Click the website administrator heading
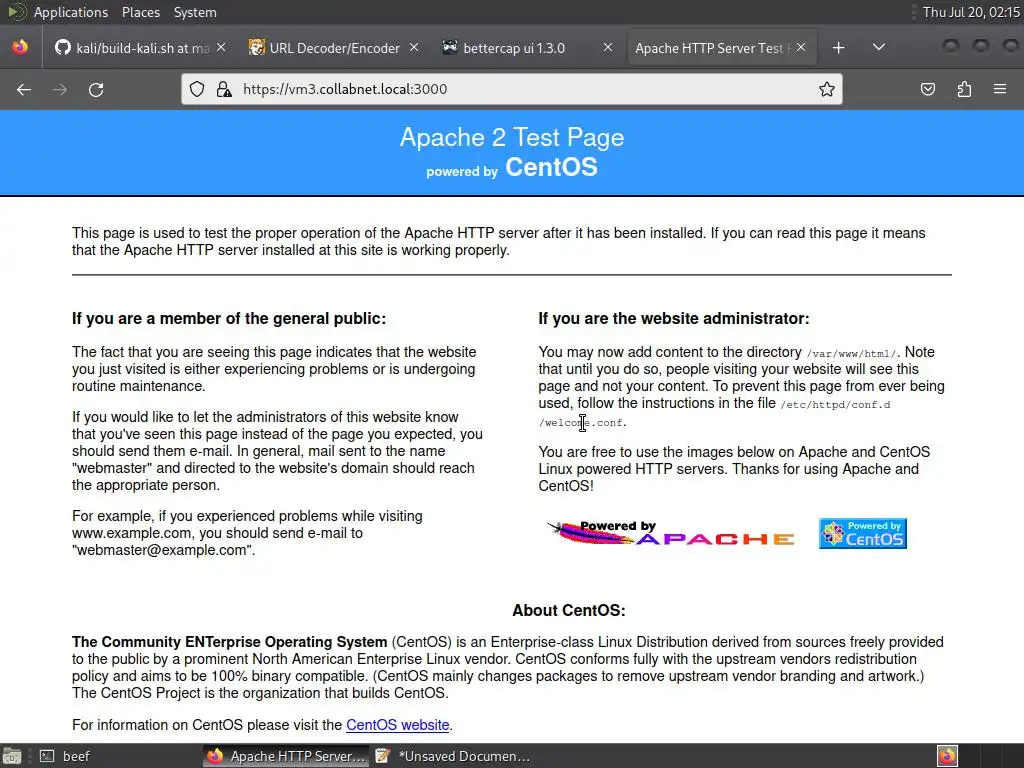Screen dimensions: 1024x768 674,318
